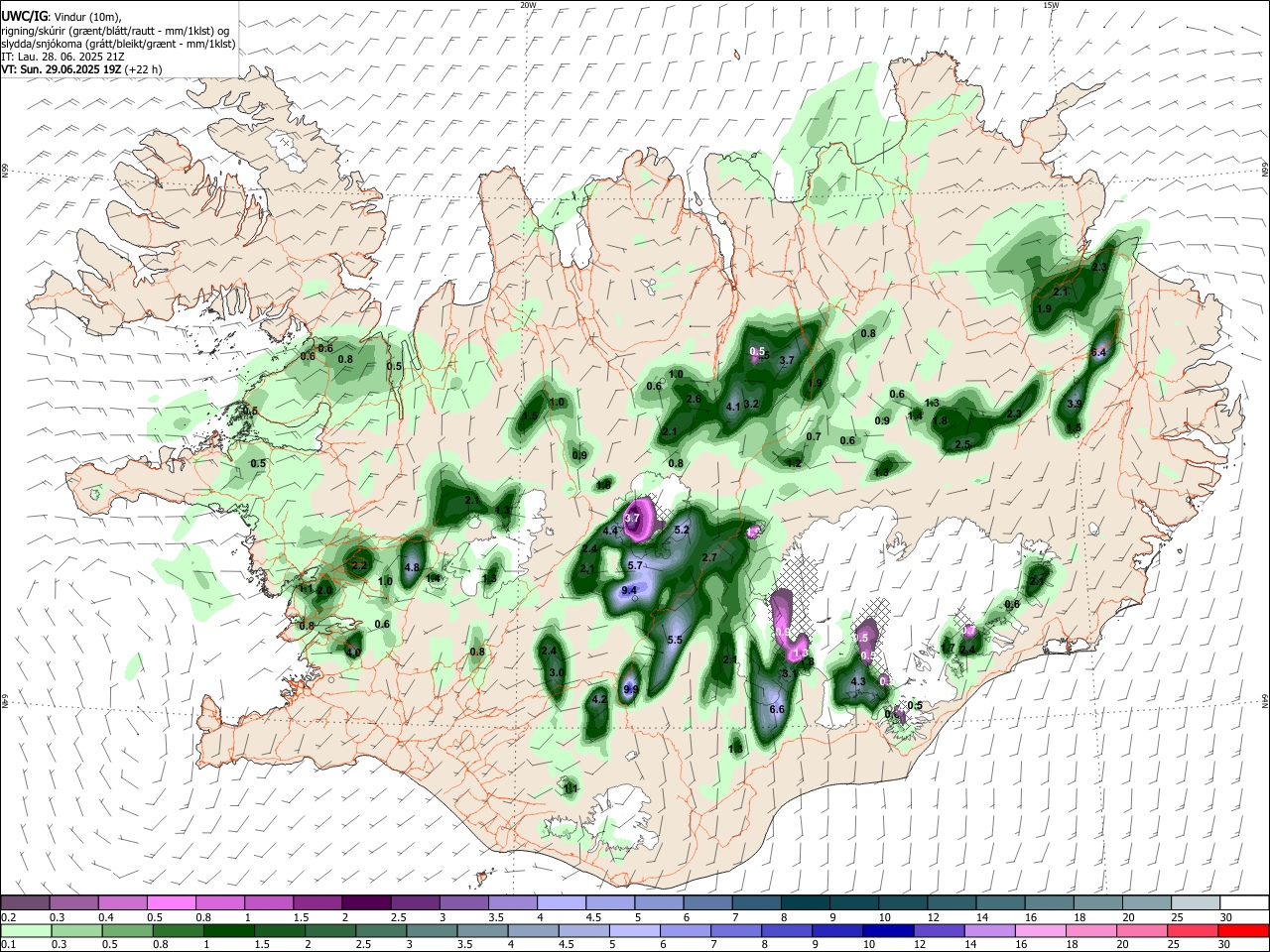Select rain legend swatch between 20 and 25
The width and height of the screenshot is (1270, 952).
1142,930
